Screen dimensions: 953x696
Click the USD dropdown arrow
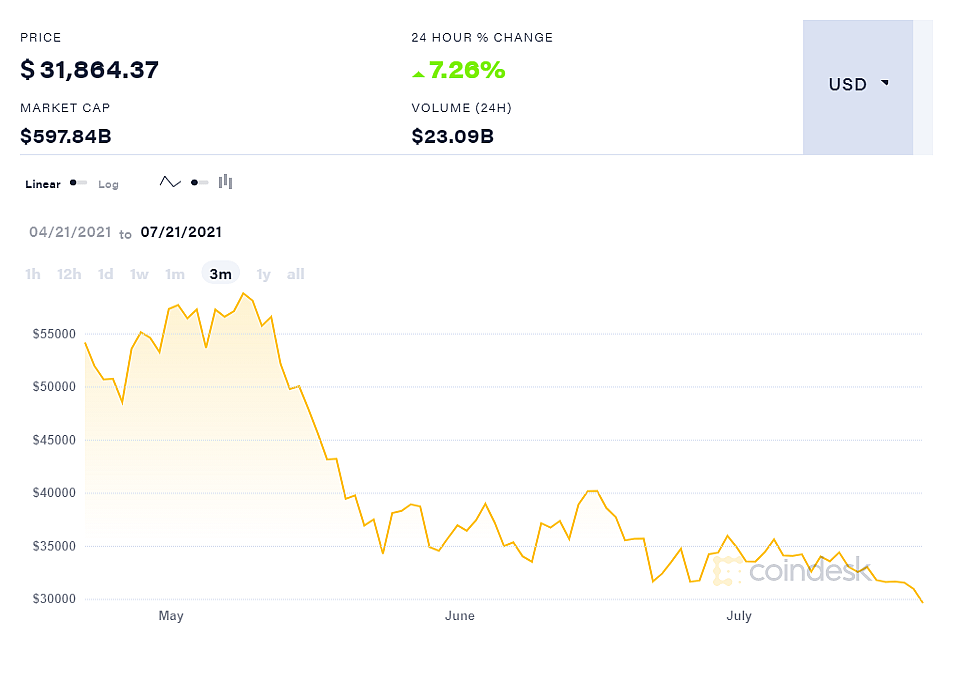pos(885,84)
